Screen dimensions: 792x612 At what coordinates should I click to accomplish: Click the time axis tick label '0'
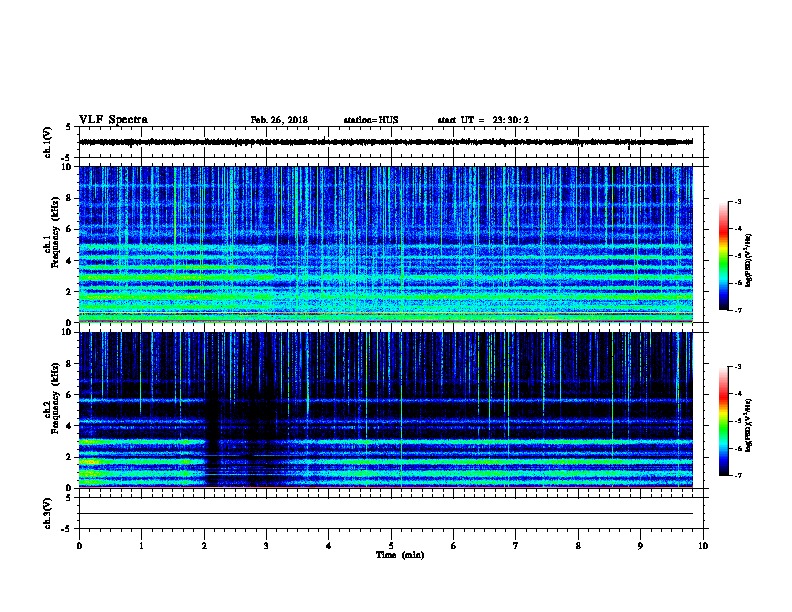(x=79, y=546)
